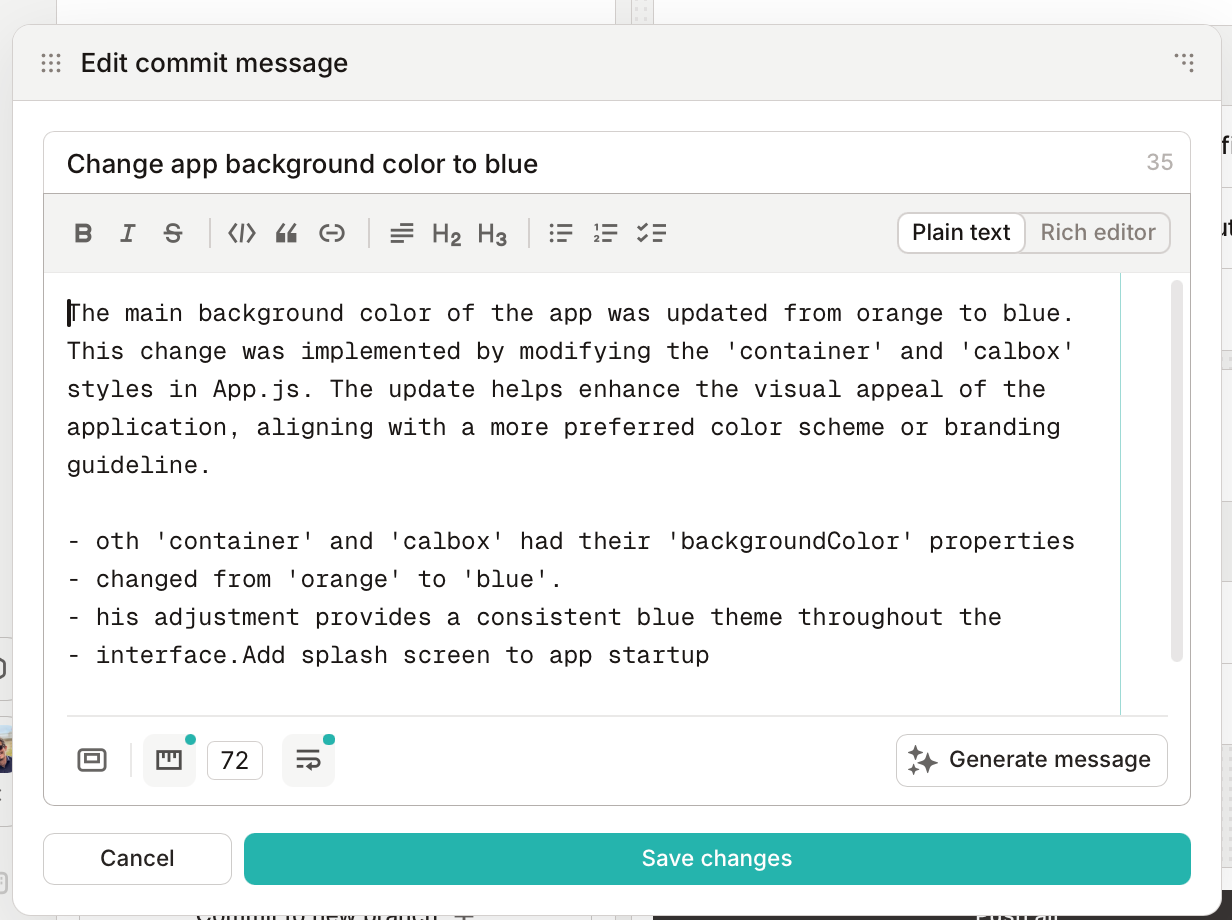The image size is (1232, 920).
Task: Switch to Plain text mode
Action: click(x=962, y=232)
